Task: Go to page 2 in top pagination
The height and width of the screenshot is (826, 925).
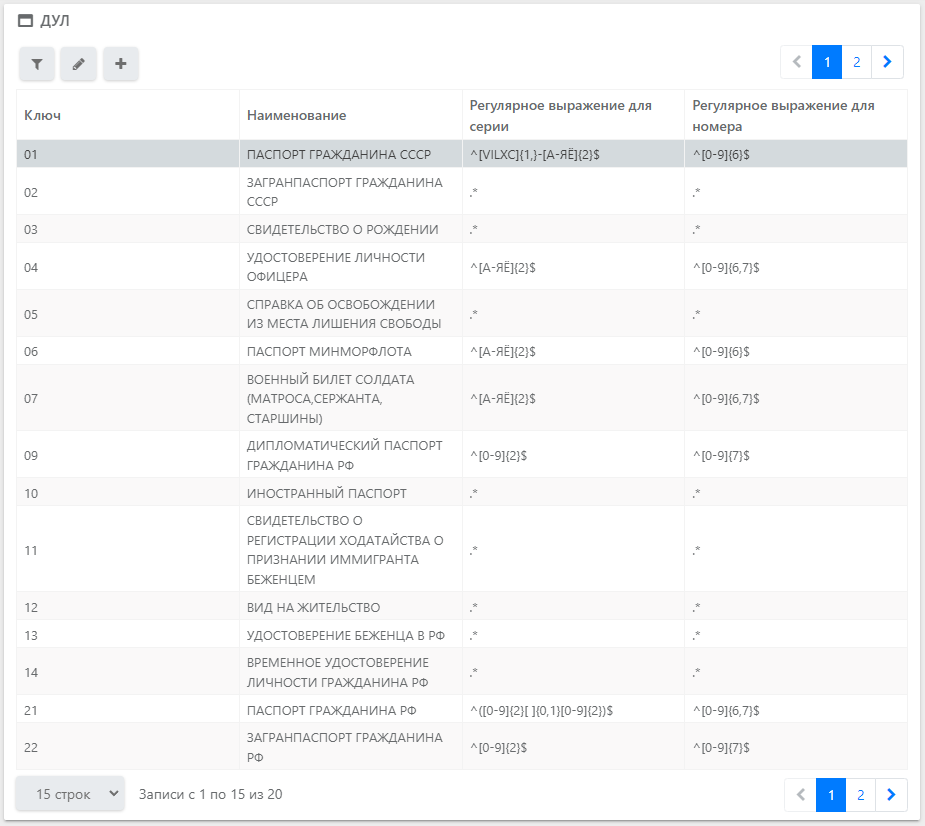Action: pos(856,62)
